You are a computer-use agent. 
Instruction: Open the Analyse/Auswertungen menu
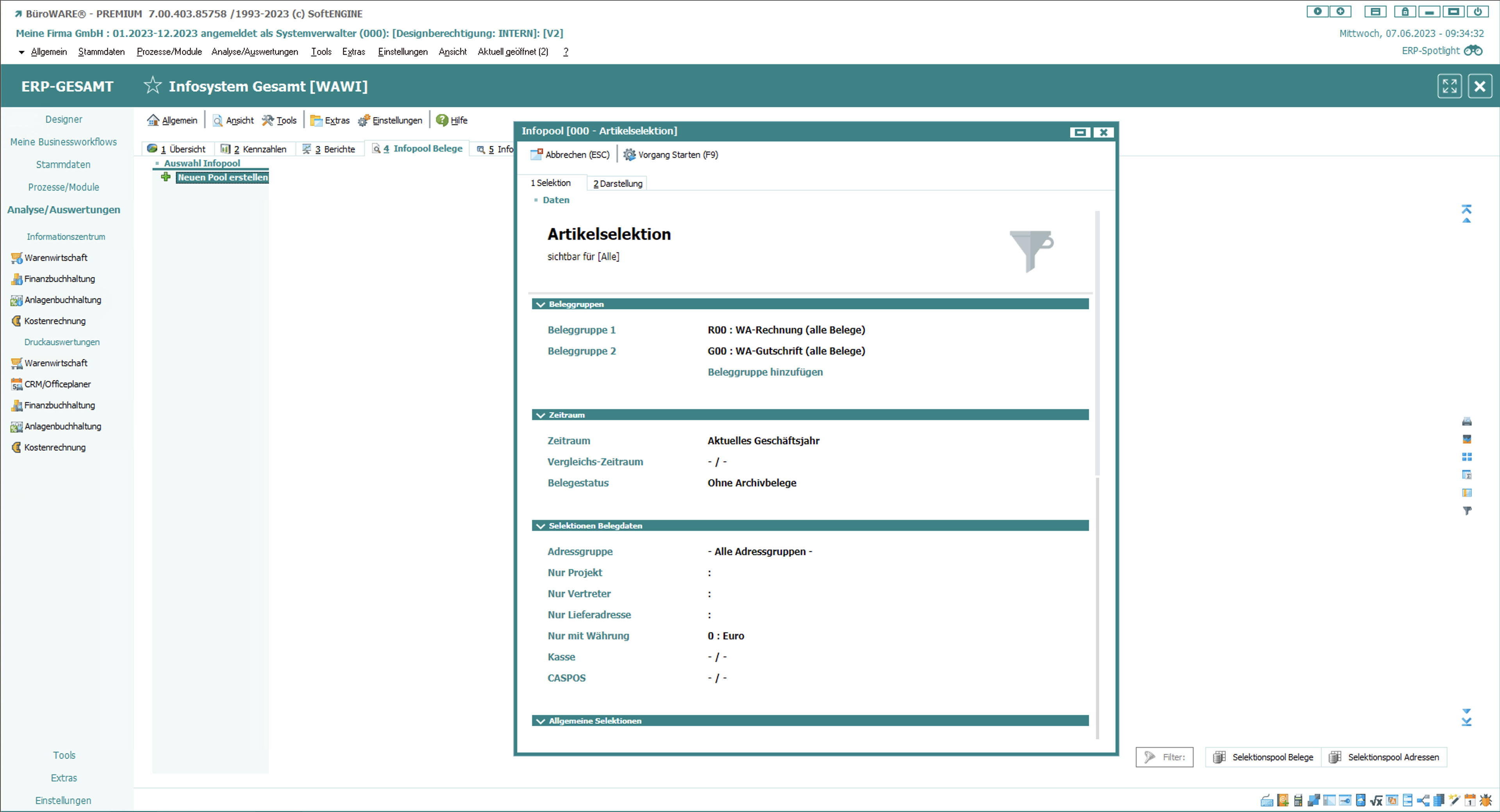[254, 52]
